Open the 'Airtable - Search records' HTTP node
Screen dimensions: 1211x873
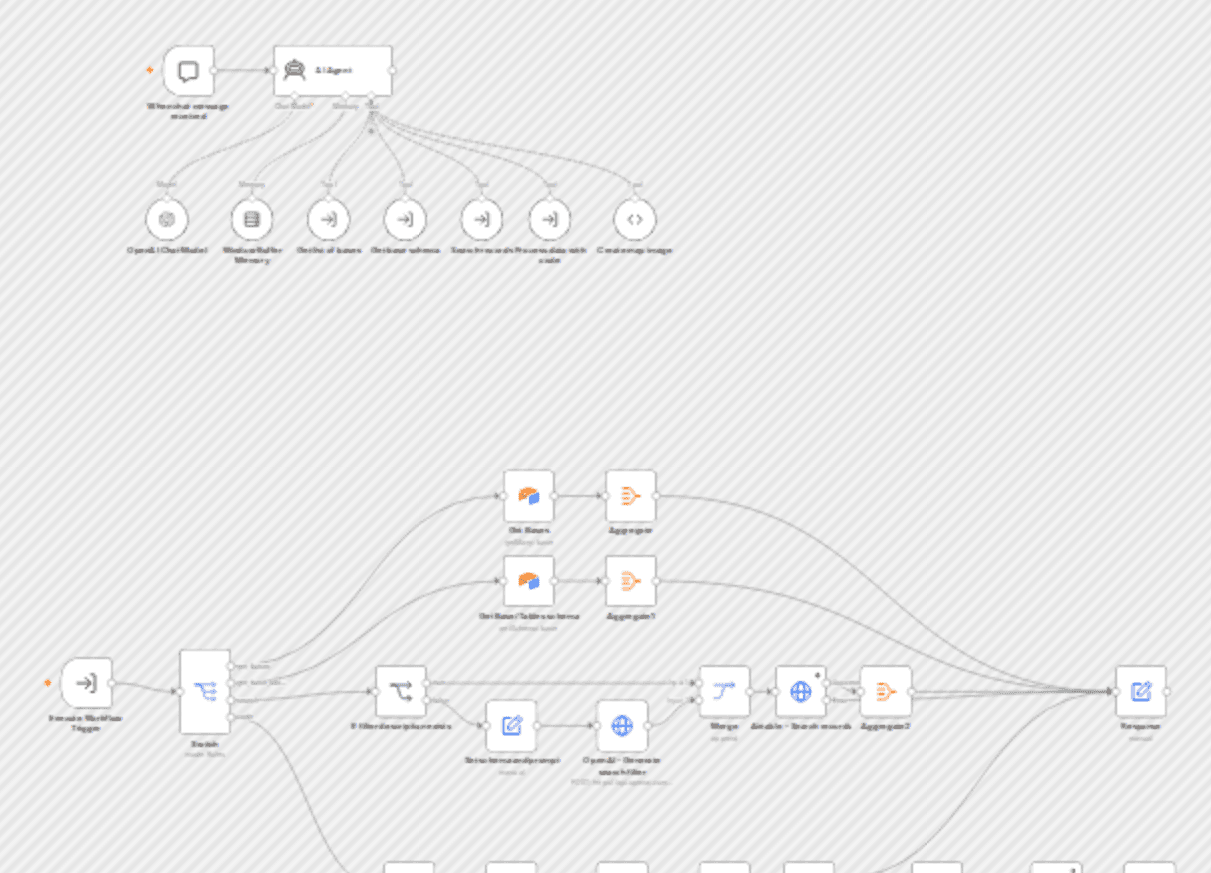click(801, 691)
